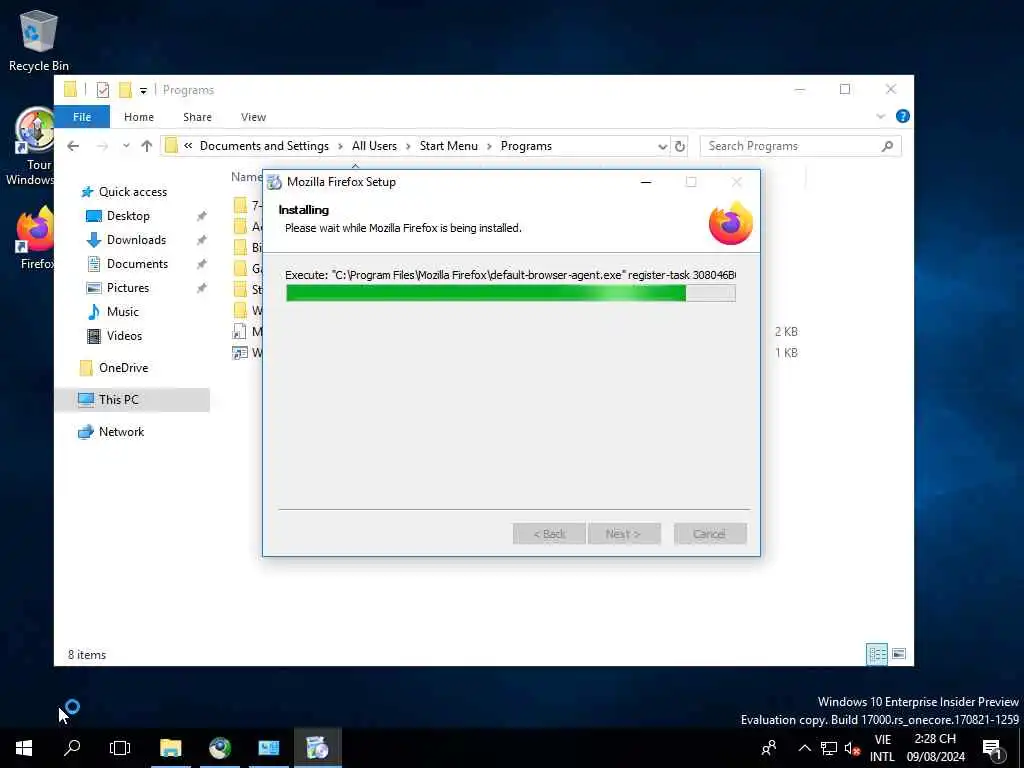Viewport: 1024px width, 768px height.
Task: Select Music in the navigation pane
Action: [x=122, y=312]
